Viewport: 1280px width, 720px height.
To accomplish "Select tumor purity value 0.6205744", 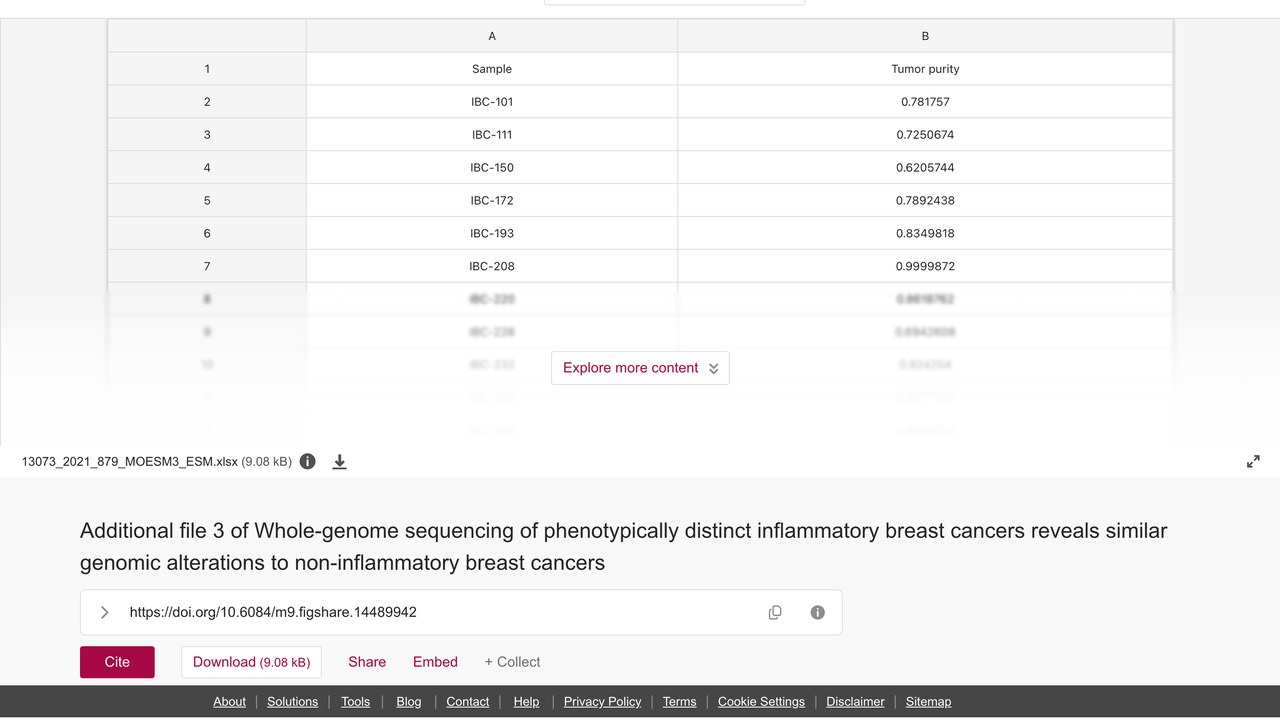I will [925, 168].
